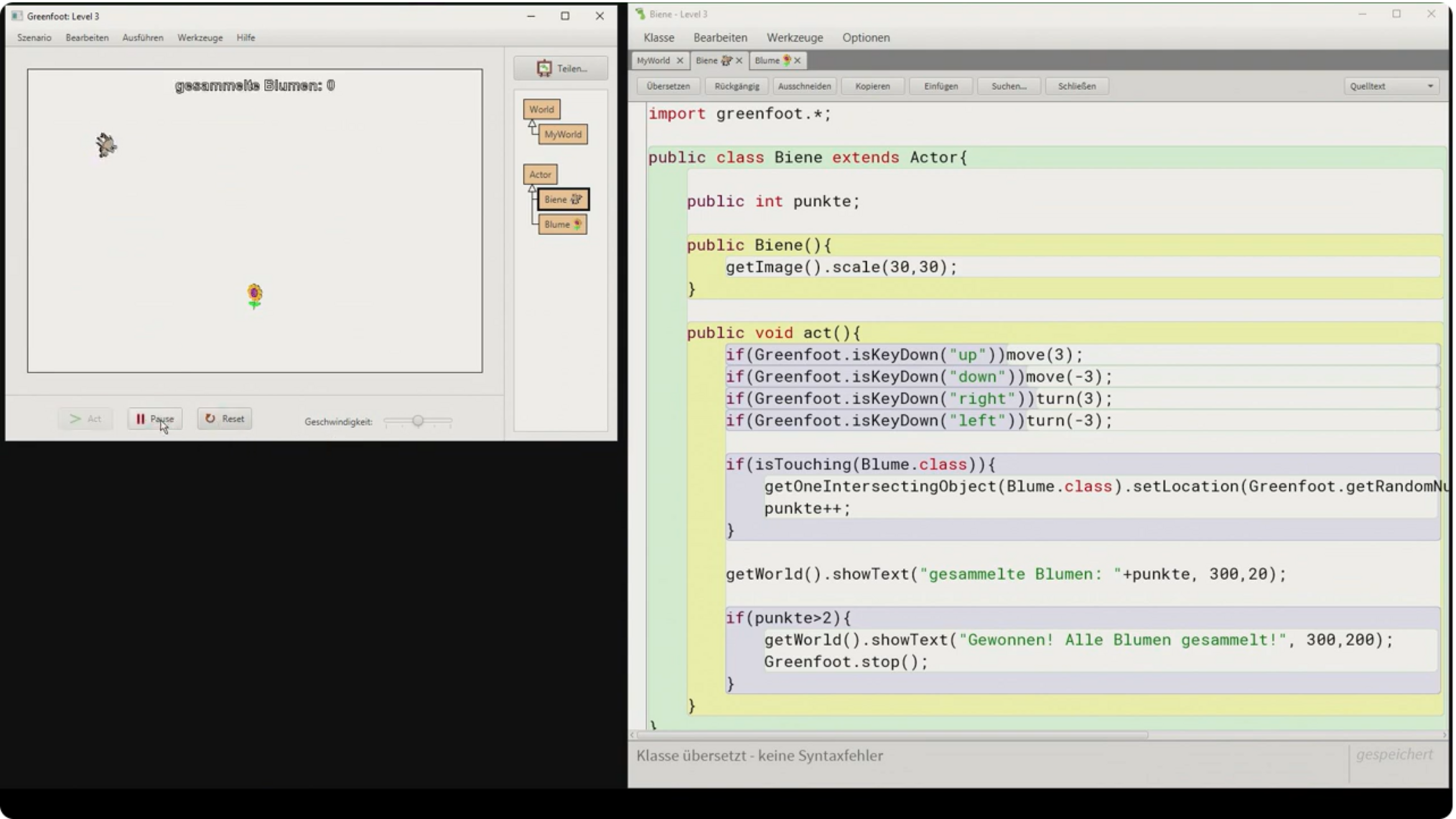This screenshot has width=1456, height=819.
Task: Click the Suchen... search button
Action: click(x=1008, y=86)
